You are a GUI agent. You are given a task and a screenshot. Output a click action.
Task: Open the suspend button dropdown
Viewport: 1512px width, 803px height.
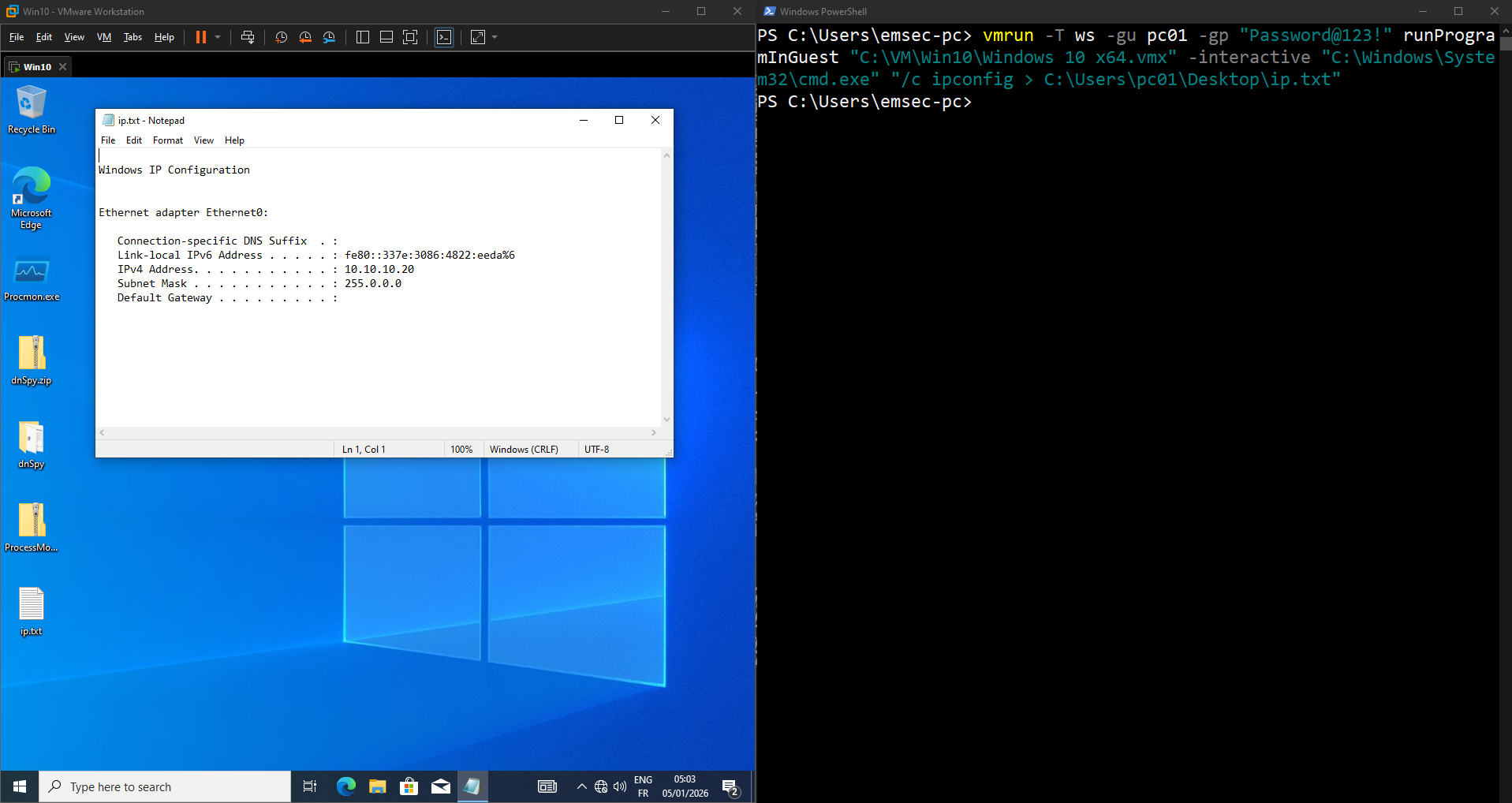[218, 37]
